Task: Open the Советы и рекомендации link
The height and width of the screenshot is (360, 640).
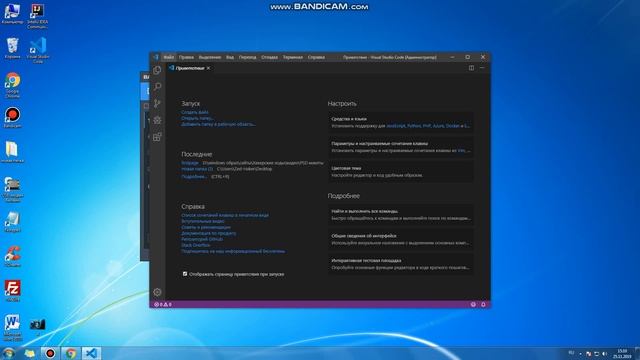Action: click(x=206, y=227)
